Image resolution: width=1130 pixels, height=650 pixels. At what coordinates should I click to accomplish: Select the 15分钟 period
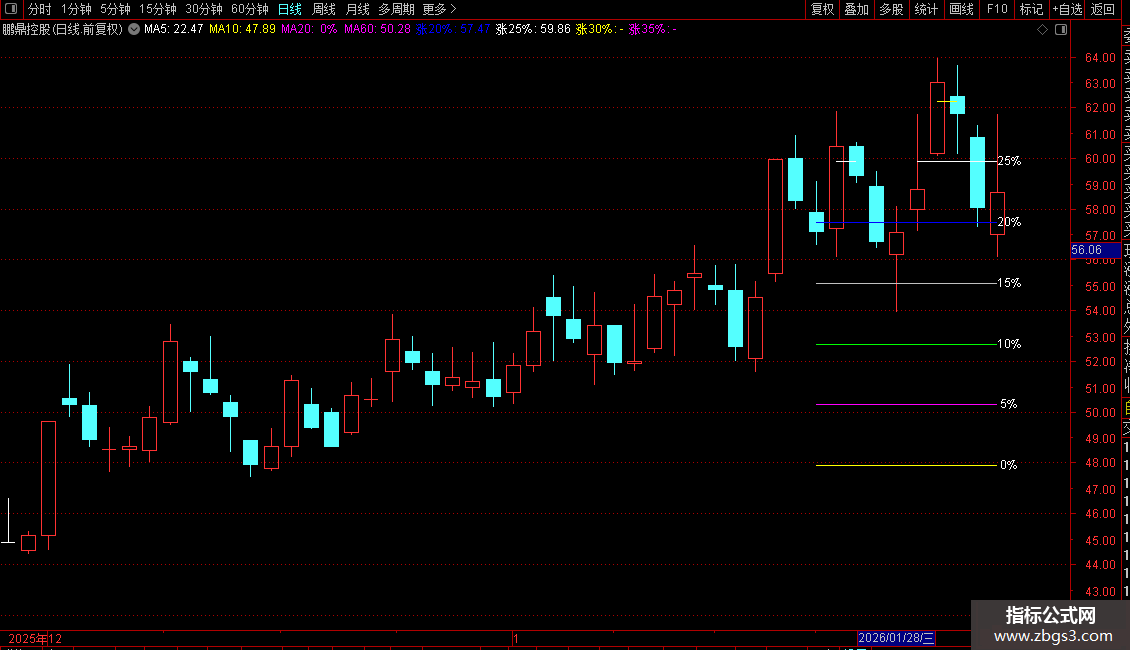pyautogui.click(x=158, y=9)
